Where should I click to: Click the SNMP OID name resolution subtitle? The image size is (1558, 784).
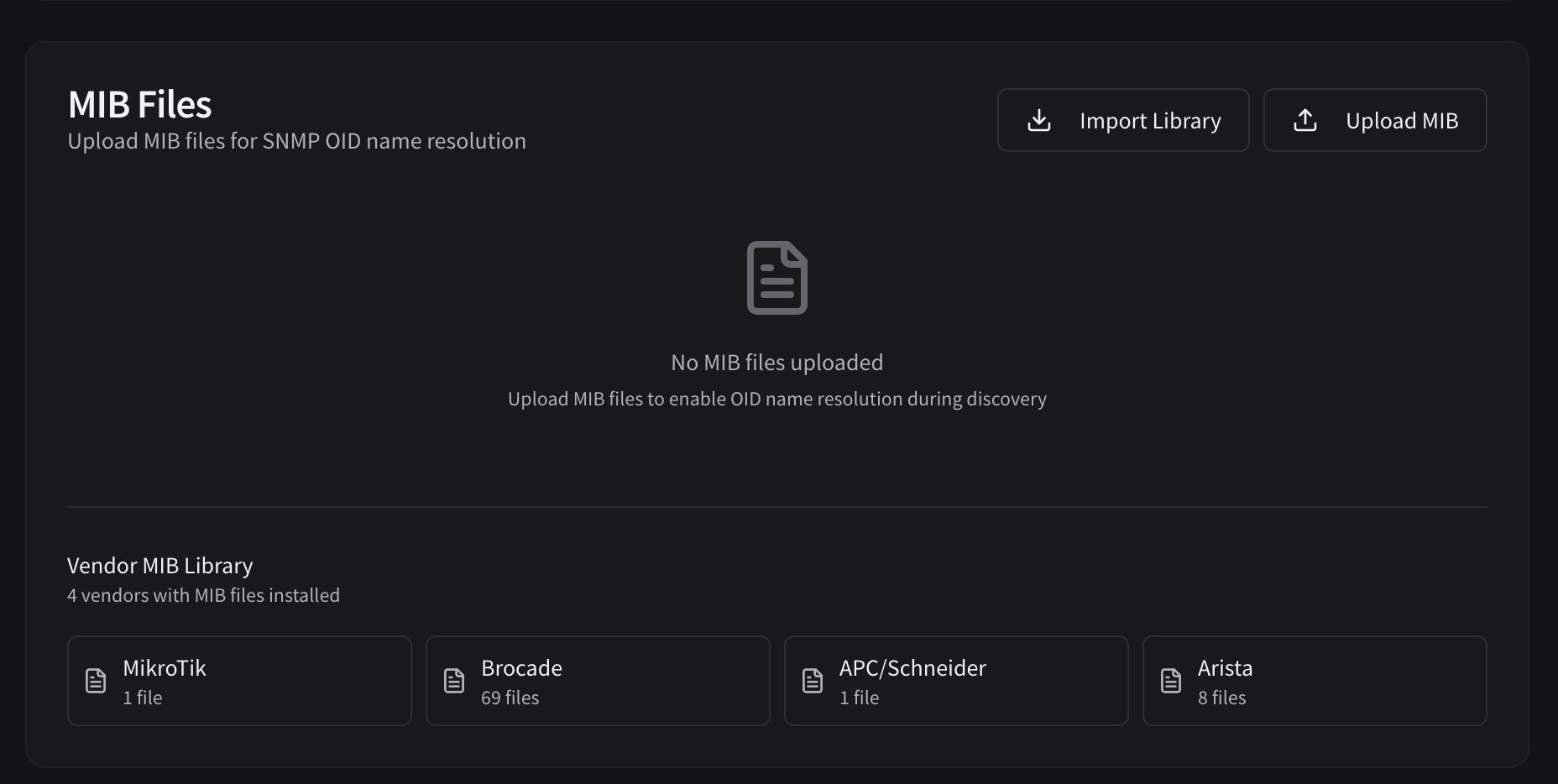click(x=296, y=141)
